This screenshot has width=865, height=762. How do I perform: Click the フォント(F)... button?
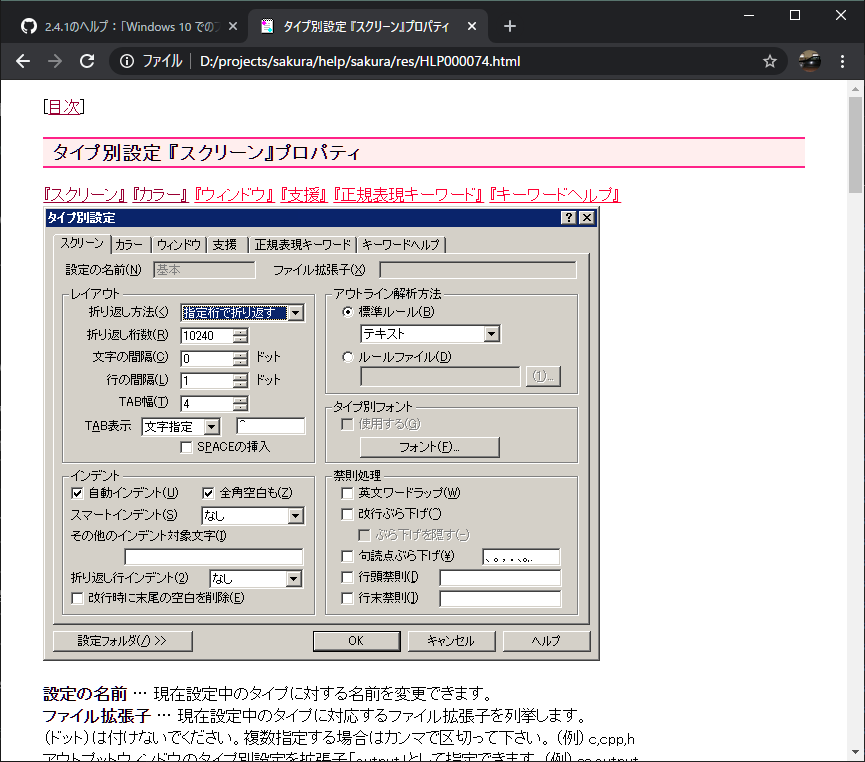pyautogui.click(x=430, y=447)
